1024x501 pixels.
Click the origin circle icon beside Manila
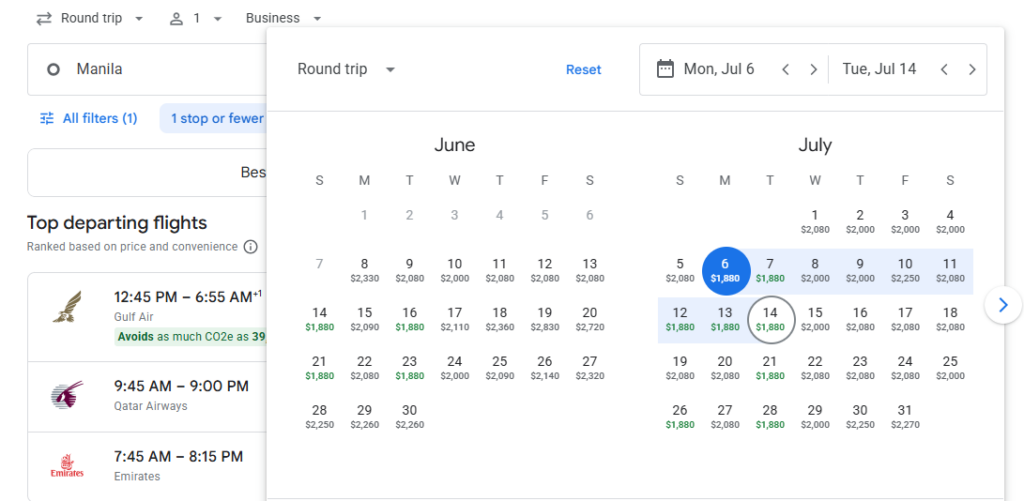click(54, 69)
